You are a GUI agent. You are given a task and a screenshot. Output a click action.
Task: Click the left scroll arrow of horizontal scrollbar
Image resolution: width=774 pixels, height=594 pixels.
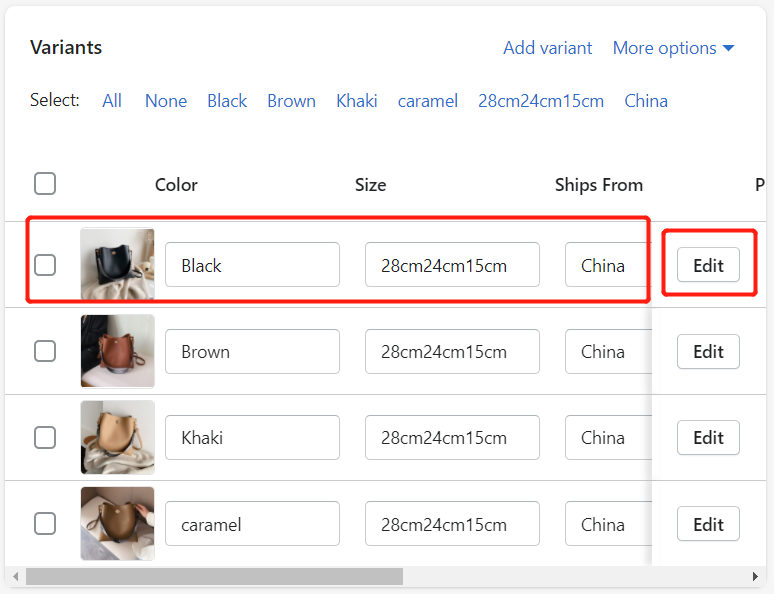(x=16, y=576)
